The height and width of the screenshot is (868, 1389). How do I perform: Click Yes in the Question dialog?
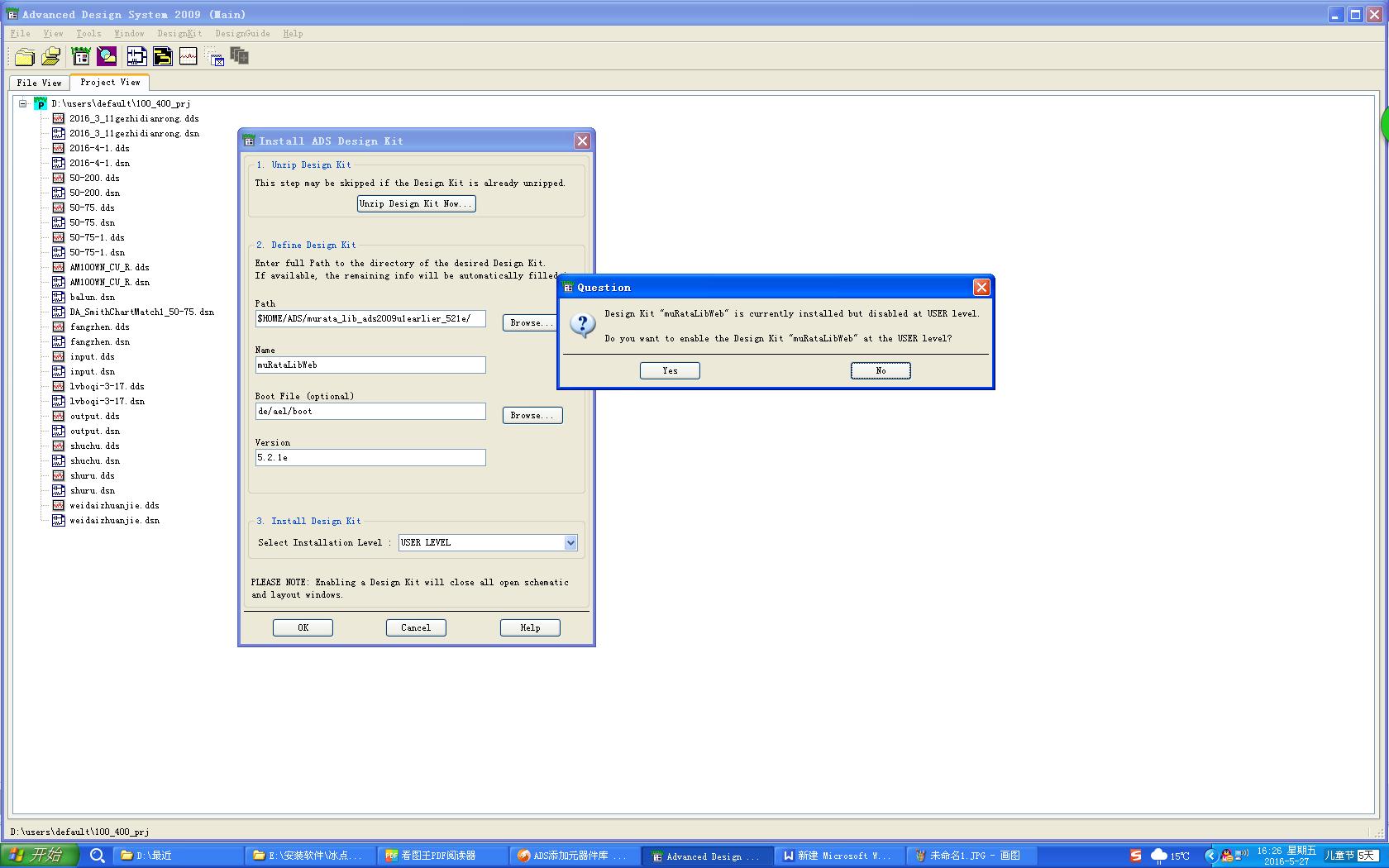coord(670,371)
